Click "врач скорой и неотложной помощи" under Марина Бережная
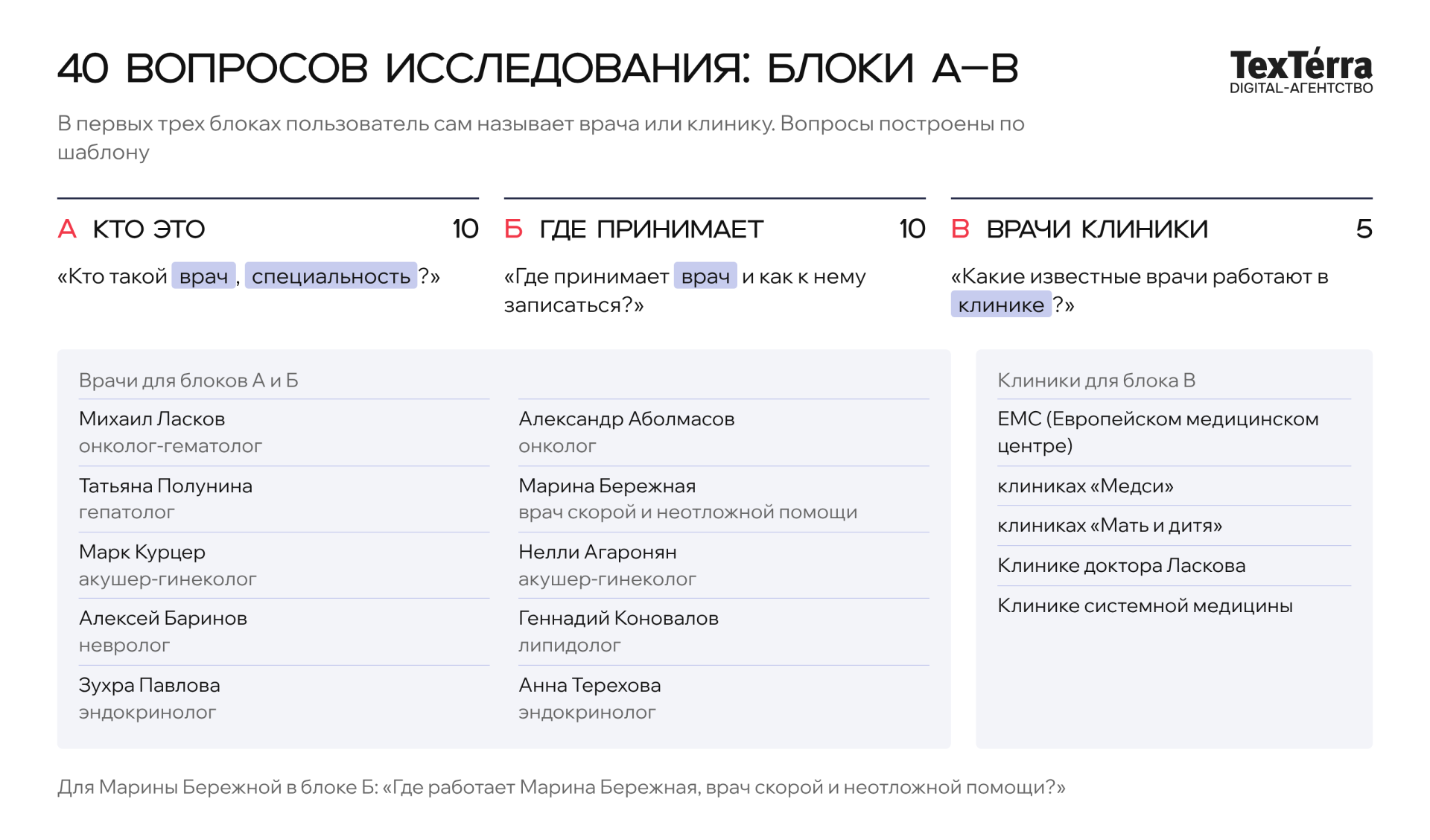Screen dimensions: 1430x840 (688, 512)
